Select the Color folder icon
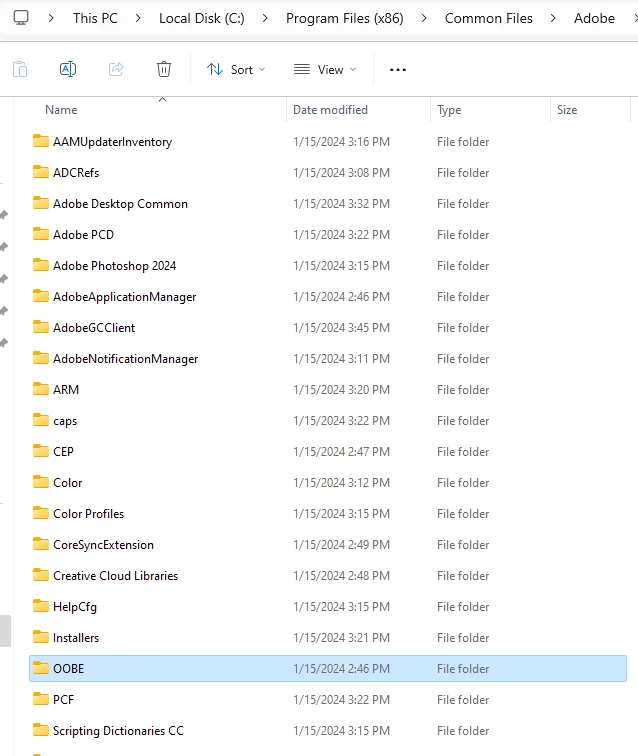Viewport: 638px width, 756px height. click(41, 482)
